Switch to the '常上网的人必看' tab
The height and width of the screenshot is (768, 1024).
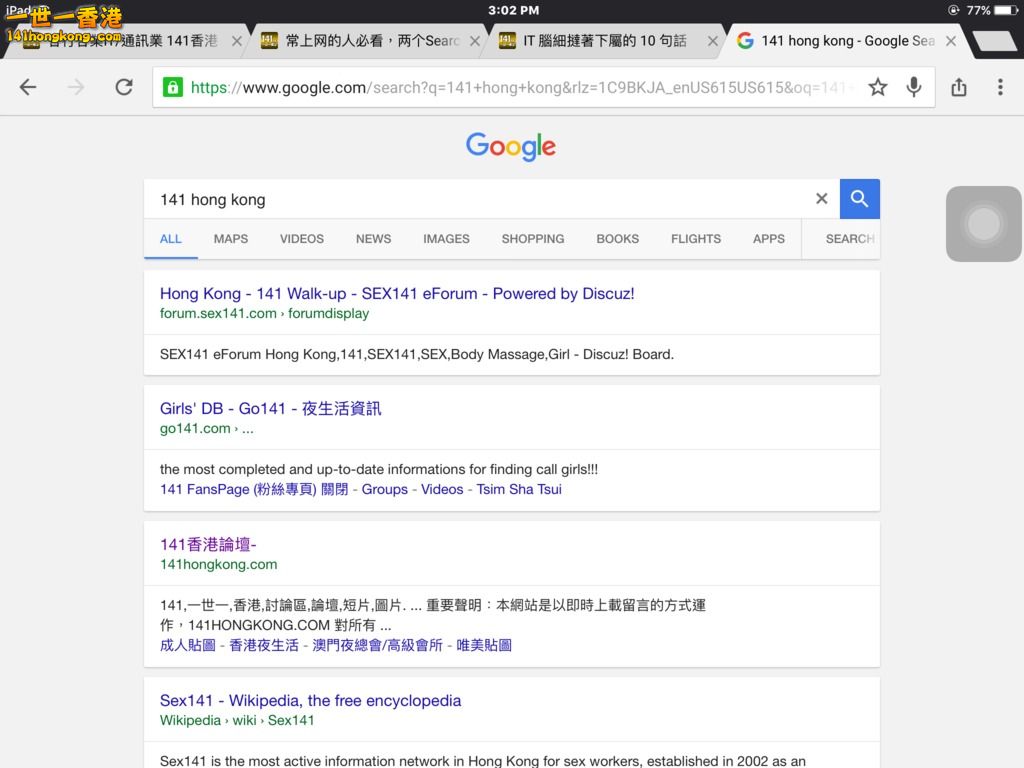tap(372, 41)
